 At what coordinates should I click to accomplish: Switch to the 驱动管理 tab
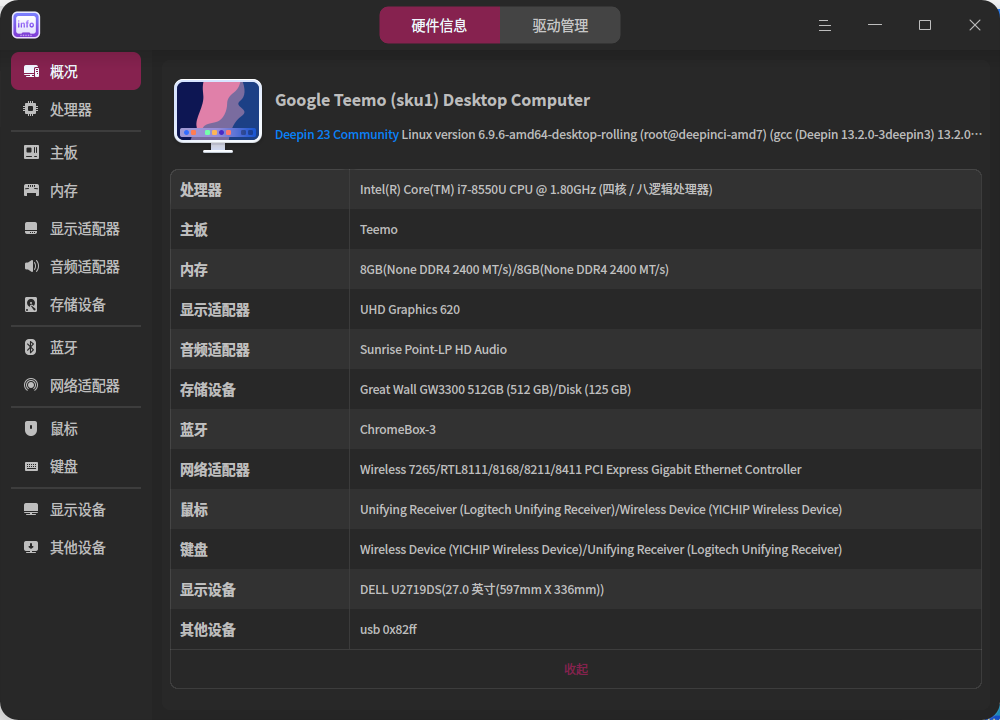(560, 26)
